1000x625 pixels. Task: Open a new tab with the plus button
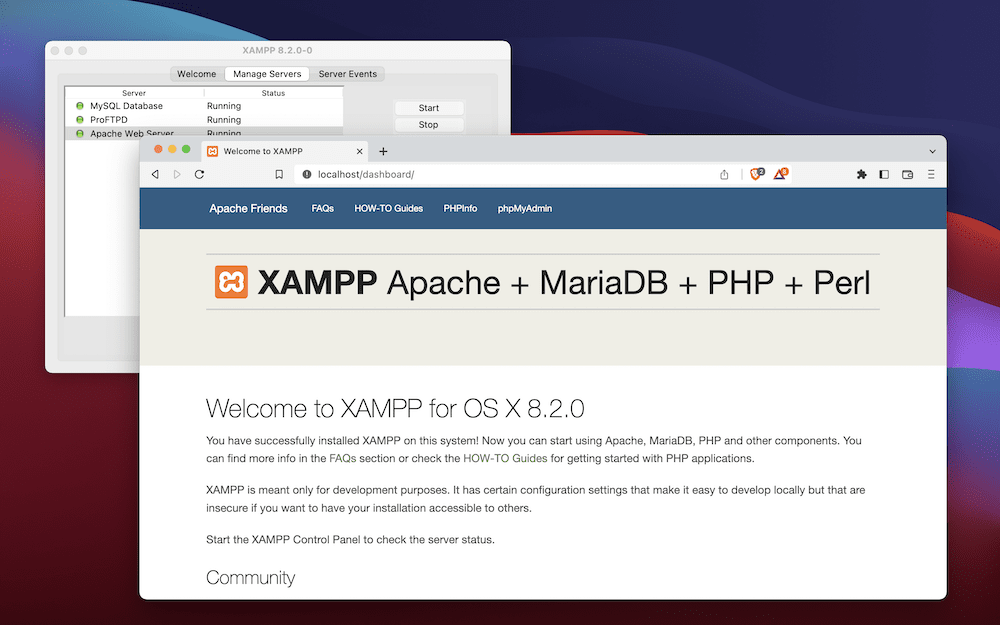coord(383,151)
